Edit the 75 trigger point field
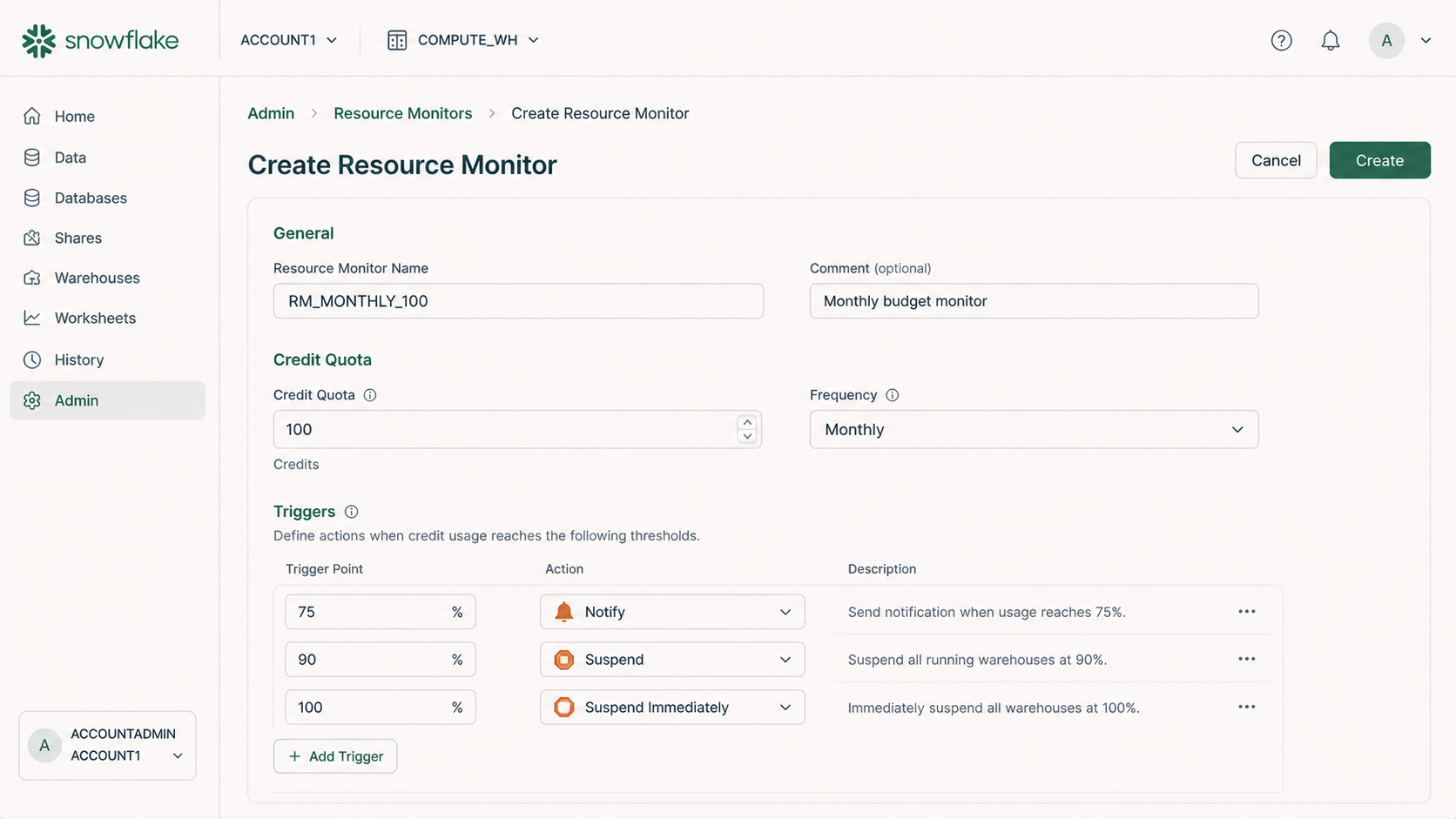 (380, 612)
